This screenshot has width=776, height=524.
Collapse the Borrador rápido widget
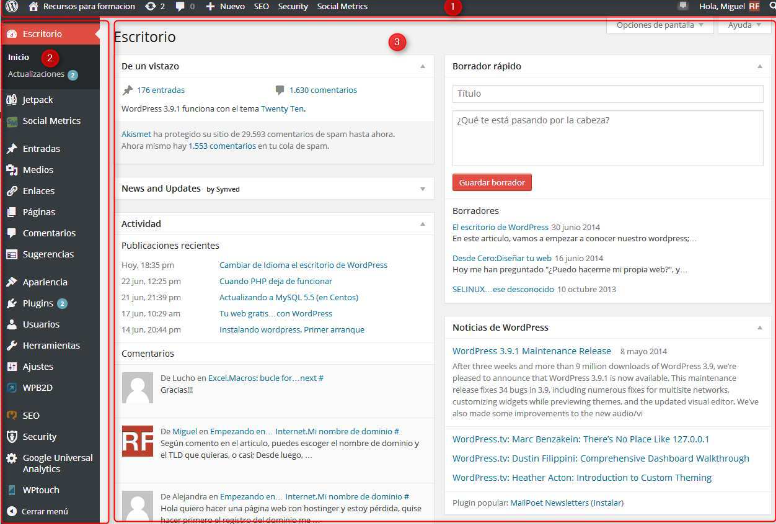tap(760, 66)
